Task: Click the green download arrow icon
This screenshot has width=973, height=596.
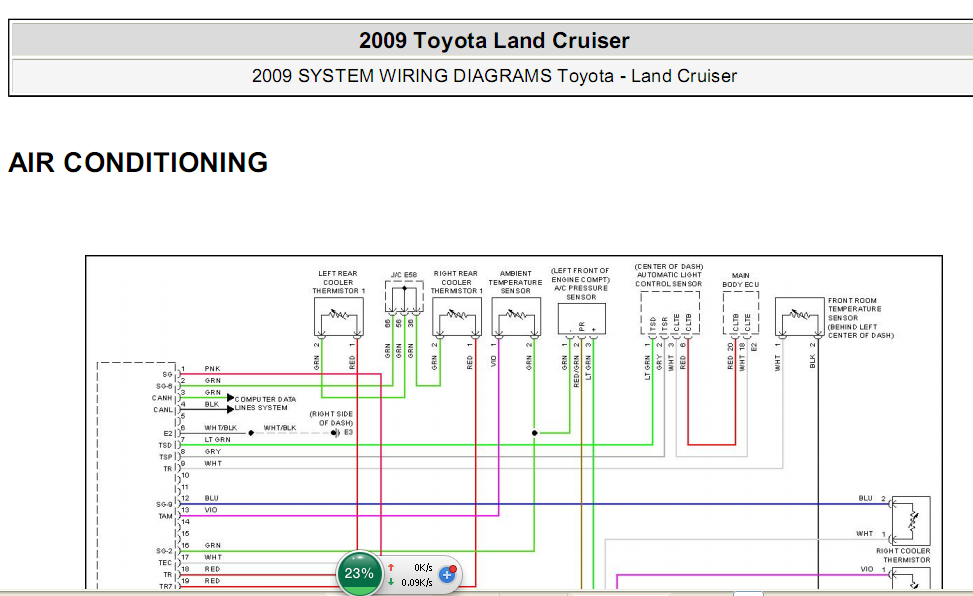Action: 391,582
